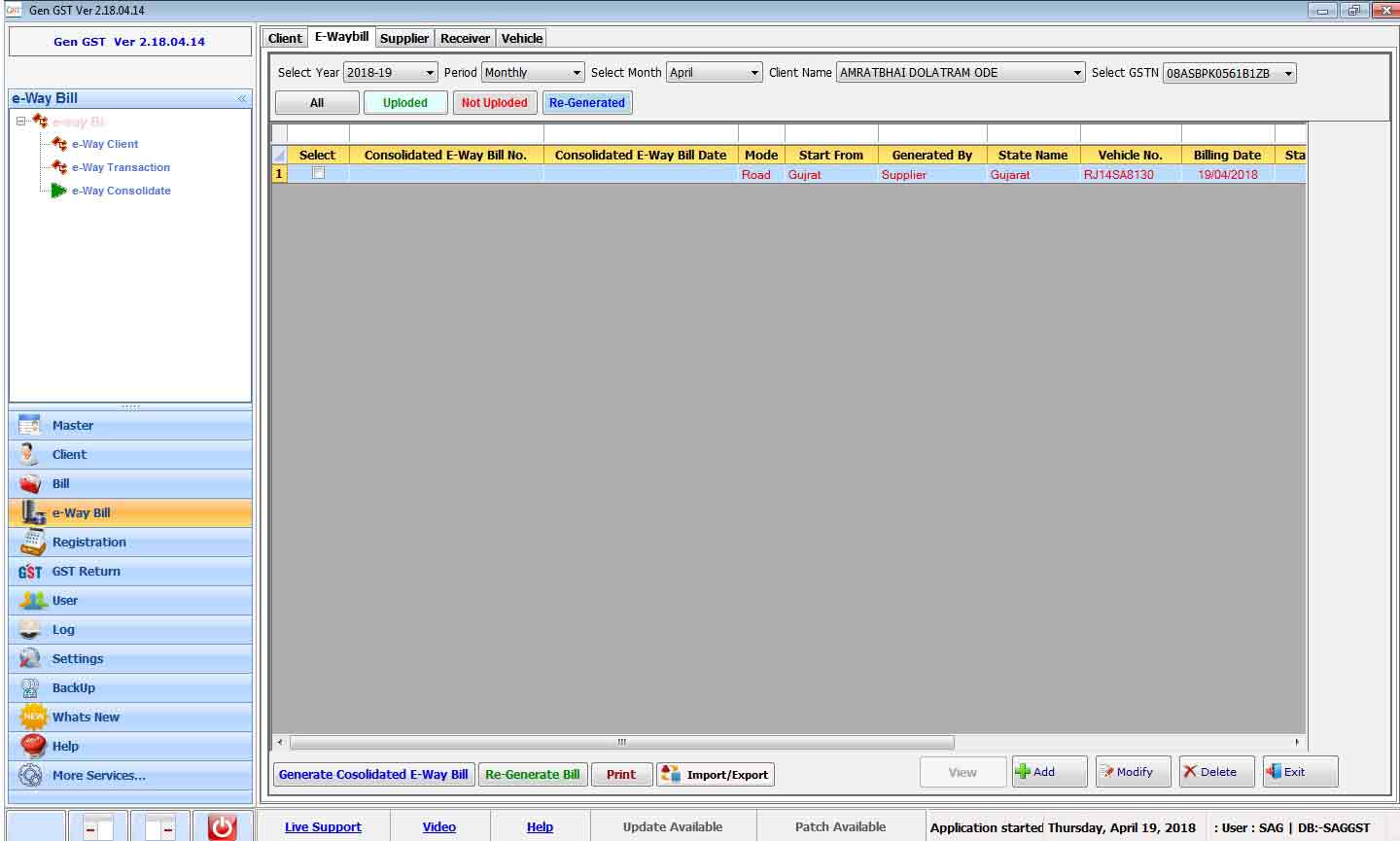Screen dimensions: 1400x841
Task: Open the Settings section in the sidebar
Action: 78,658
